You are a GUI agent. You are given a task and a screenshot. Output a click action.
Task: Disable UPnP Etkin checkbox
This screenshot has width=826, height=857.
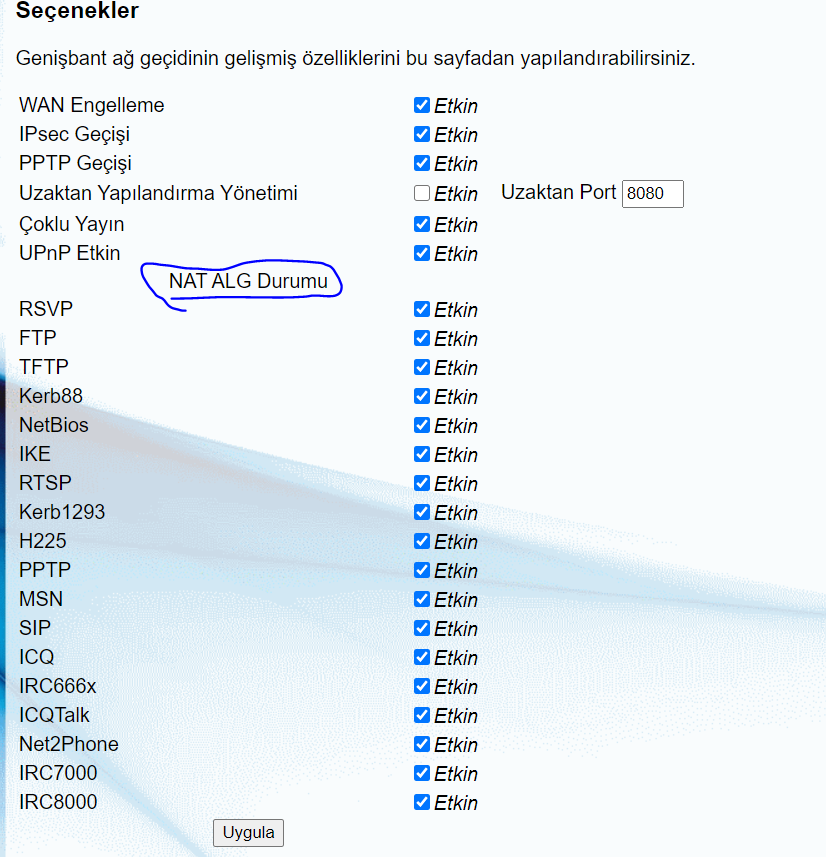tap(421, 253)
